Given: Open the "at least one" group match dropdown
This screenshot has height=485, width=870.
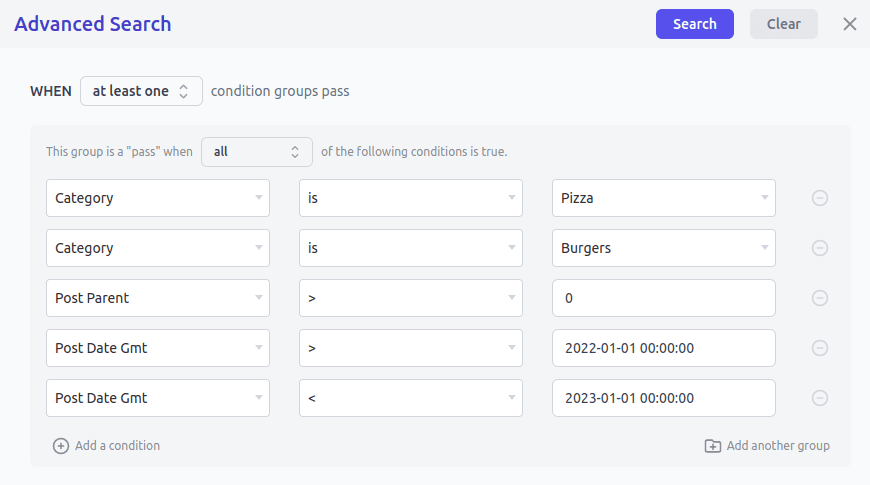Looking at the screenshot, I should [141, 91].
